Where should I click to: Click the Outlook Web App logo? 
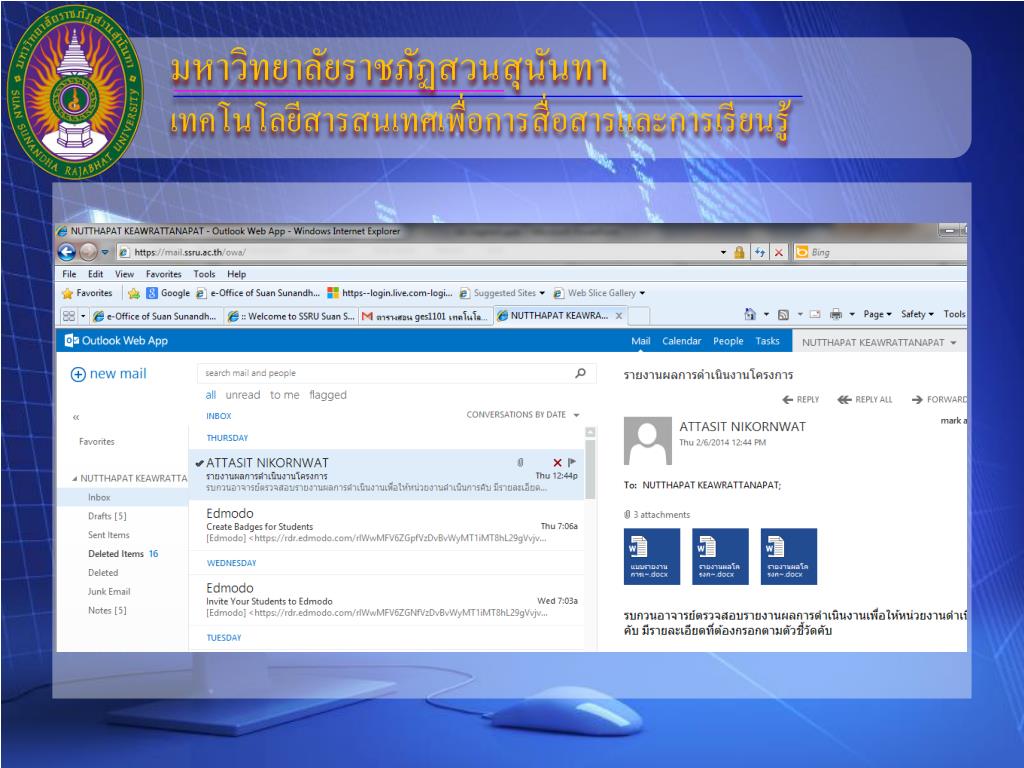(x=116, y=340)
